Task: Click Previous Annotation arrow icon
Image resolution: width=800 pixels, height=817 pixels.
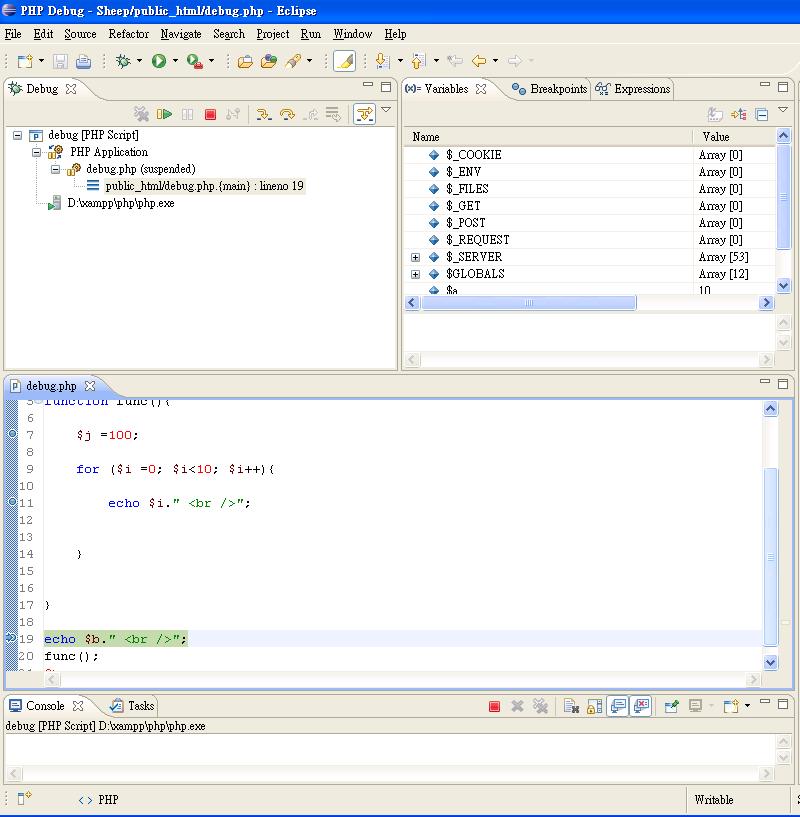Action: [x=418, y=61]
